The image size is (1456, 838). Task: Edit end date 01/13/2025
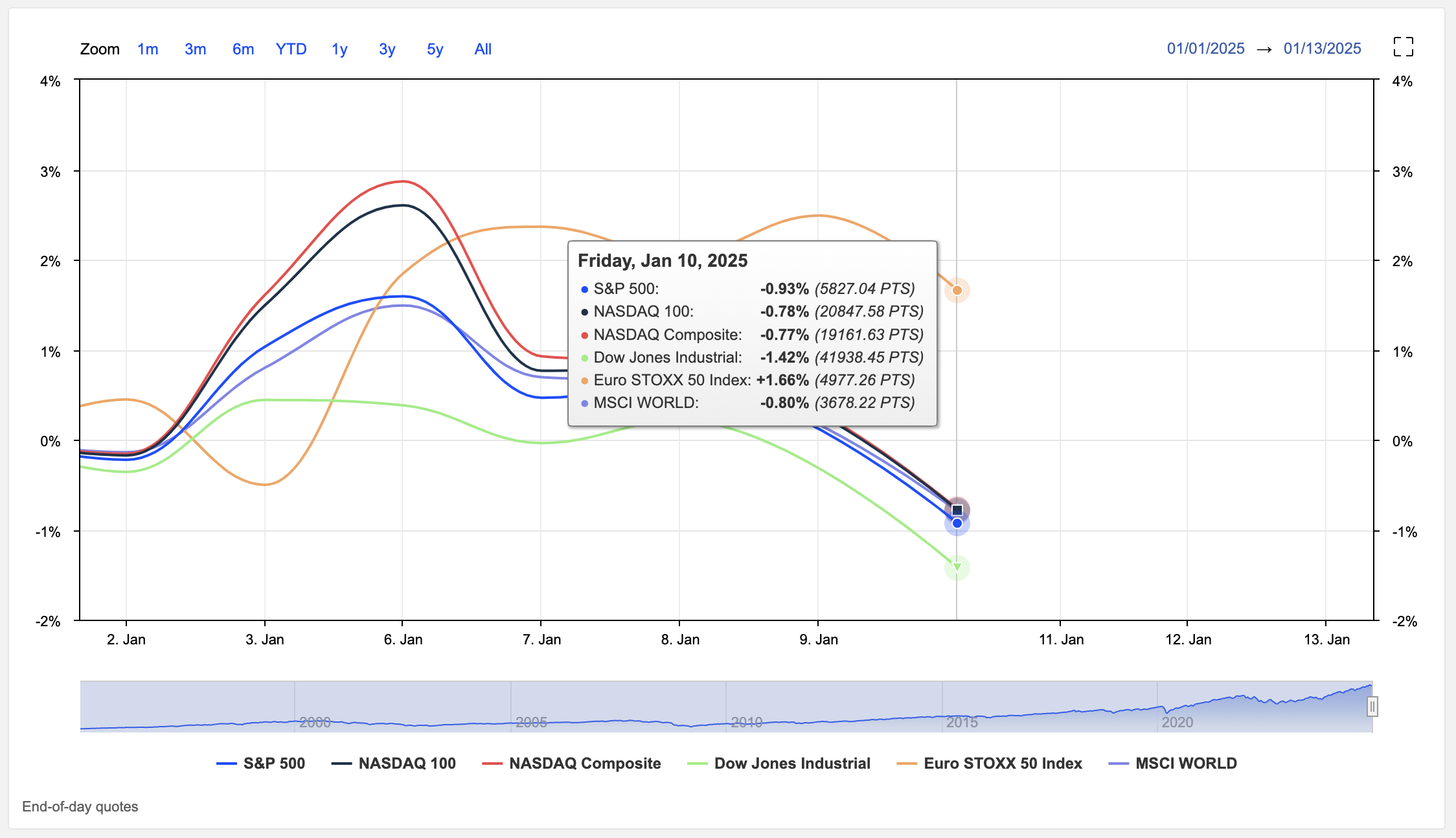coord(1322,49)
